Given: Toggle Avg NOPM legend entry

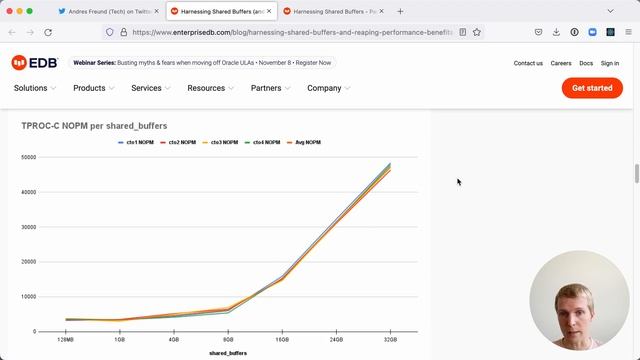Looking at the screenshot, I should (x=304, y=142).
